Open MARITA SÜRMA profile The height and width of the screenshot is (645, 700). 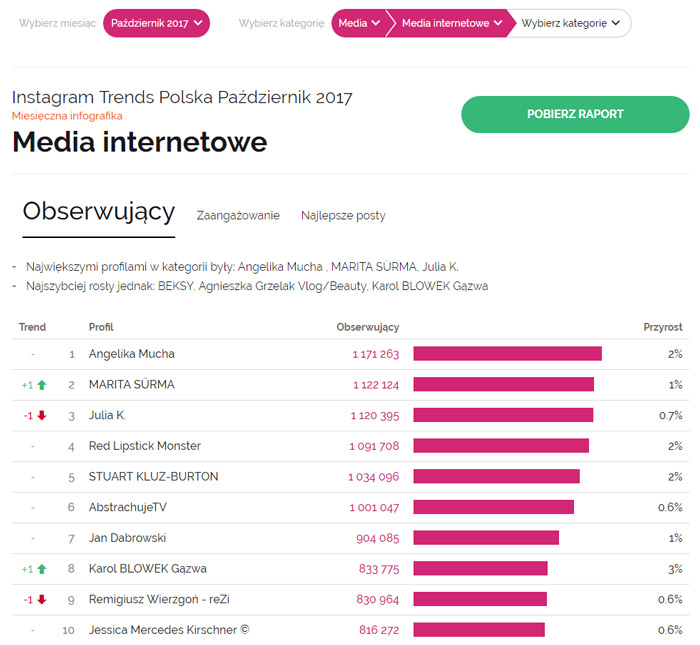pos(132,385)
